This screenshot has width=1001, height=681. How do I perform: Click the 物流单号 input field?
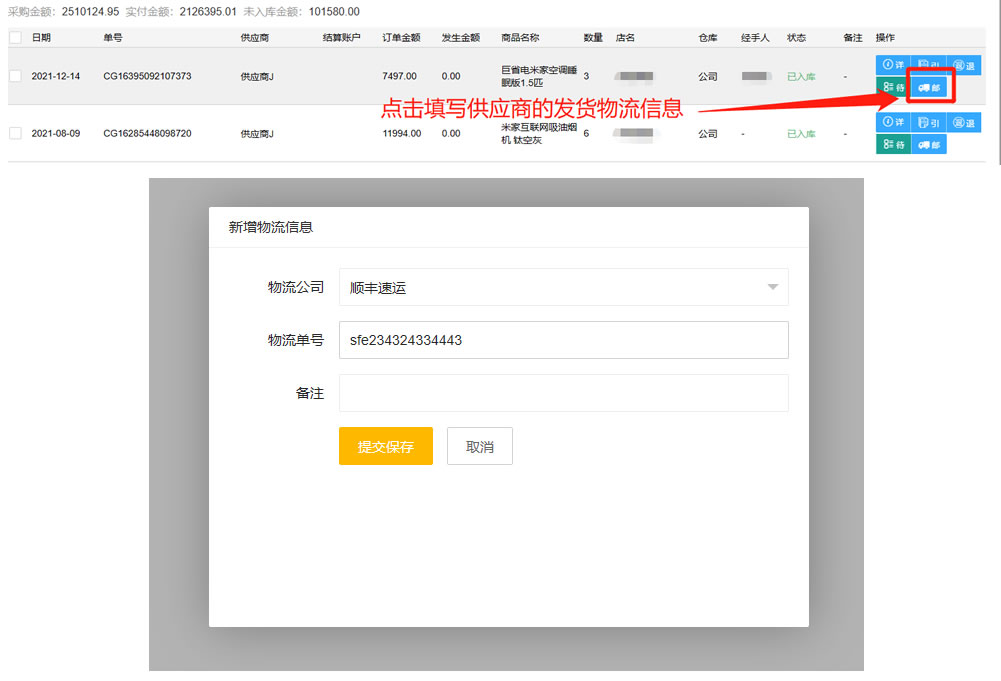tap(564, 340)
